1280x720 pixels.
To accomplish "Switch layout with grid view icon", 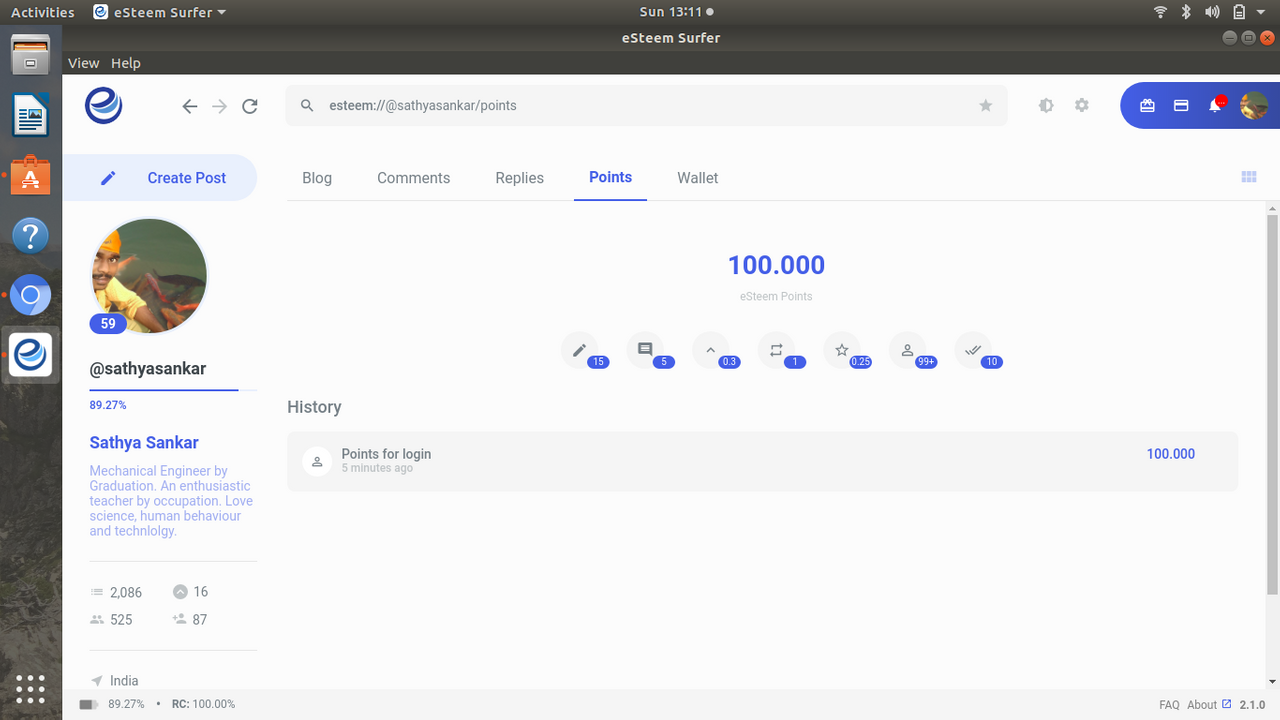I will point(1249,177).
